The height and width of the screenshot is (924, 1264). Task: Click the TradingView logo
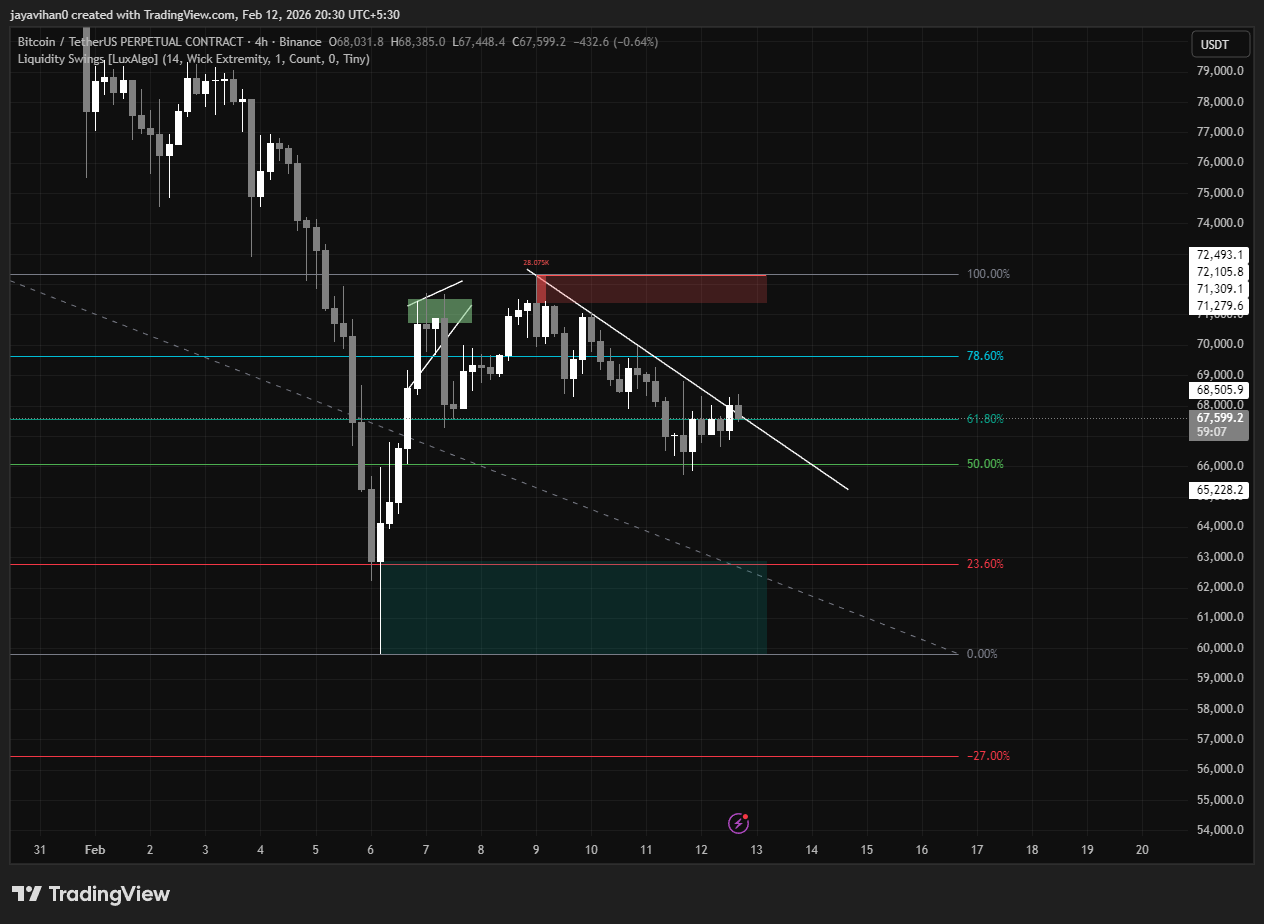91,894
